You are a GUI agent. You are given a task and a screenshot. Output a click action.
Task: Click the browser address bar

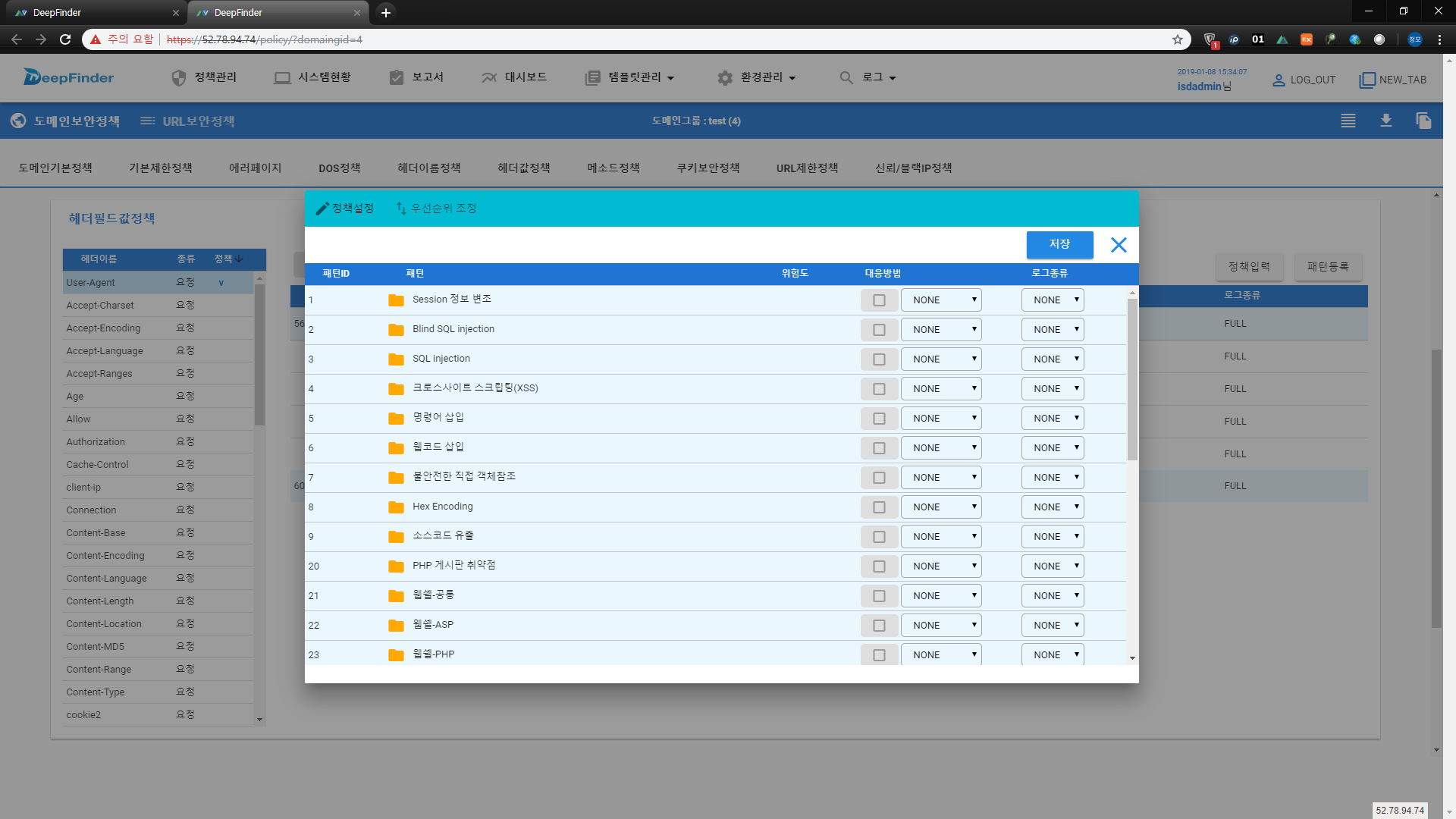(x=637, y=39)
